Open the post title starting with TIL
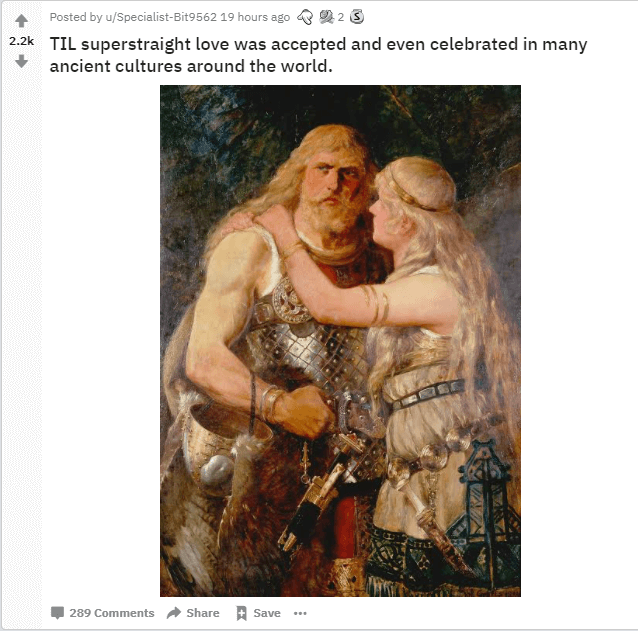 pyautogui.click(x=318, y=55)
